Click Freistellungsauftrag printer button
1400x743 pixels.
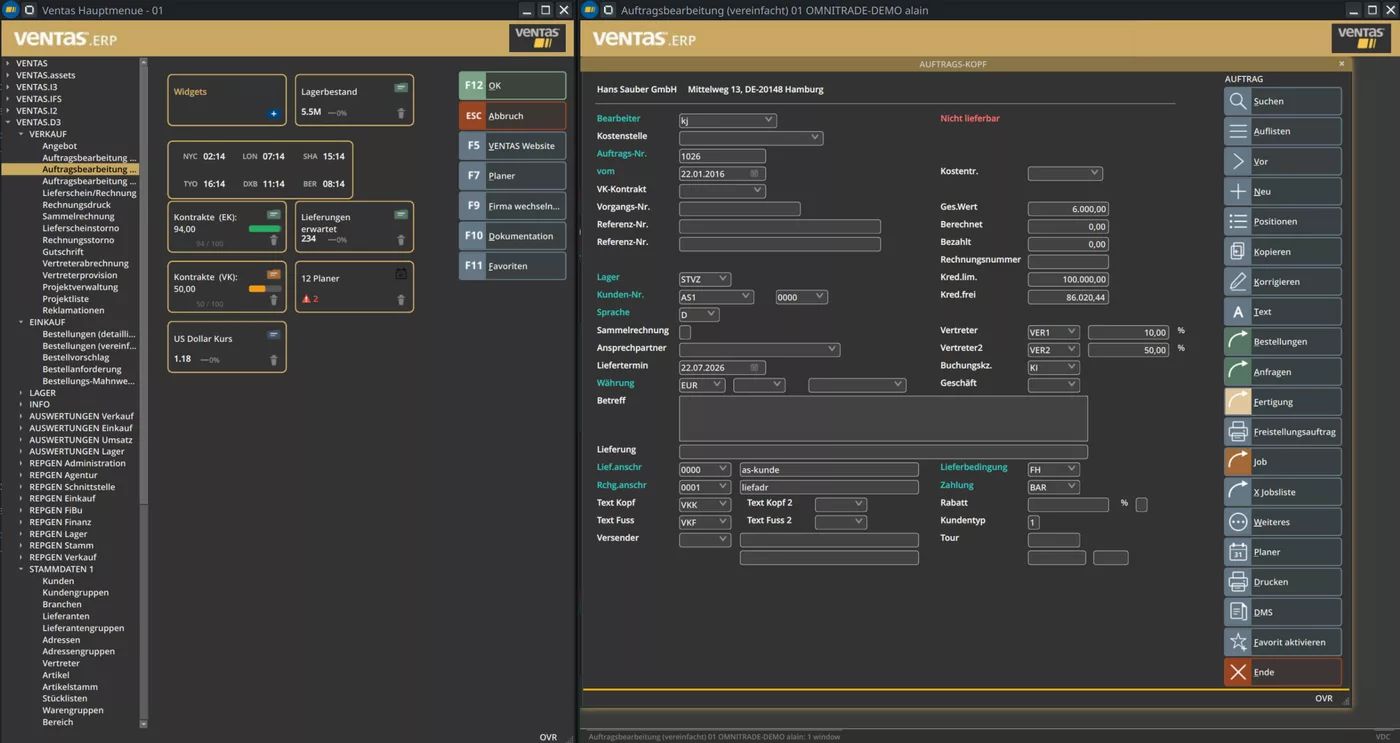tap(1282, 431)
